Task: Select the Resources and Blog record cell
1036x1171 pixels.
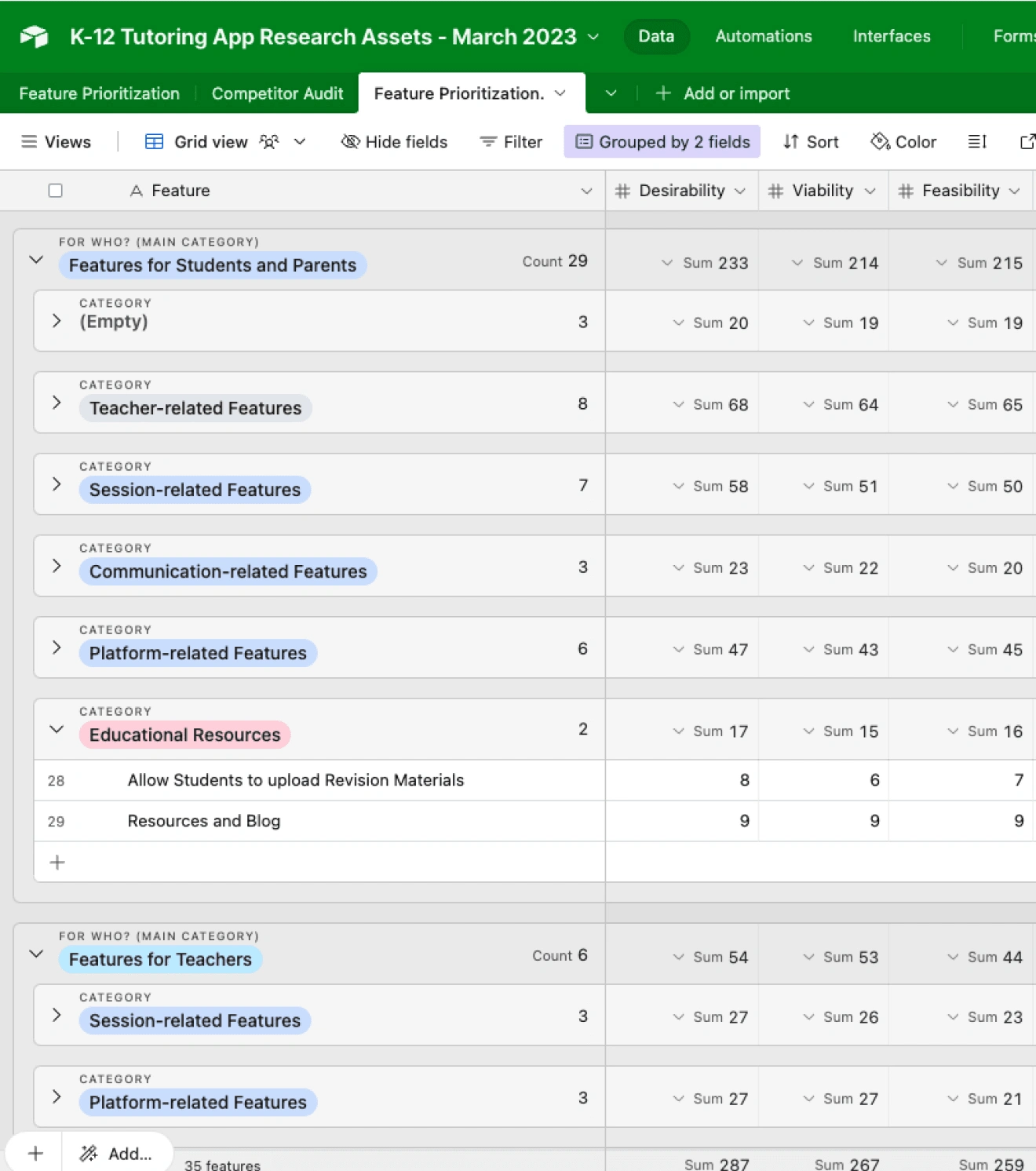Action: (x=204, y=821)
